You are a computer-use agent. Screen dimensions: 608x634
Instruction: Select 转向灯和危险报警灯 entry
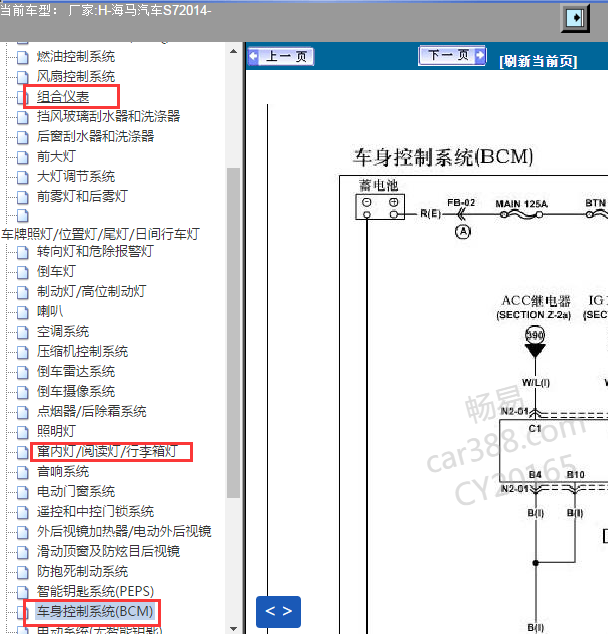tap(95, 251)
